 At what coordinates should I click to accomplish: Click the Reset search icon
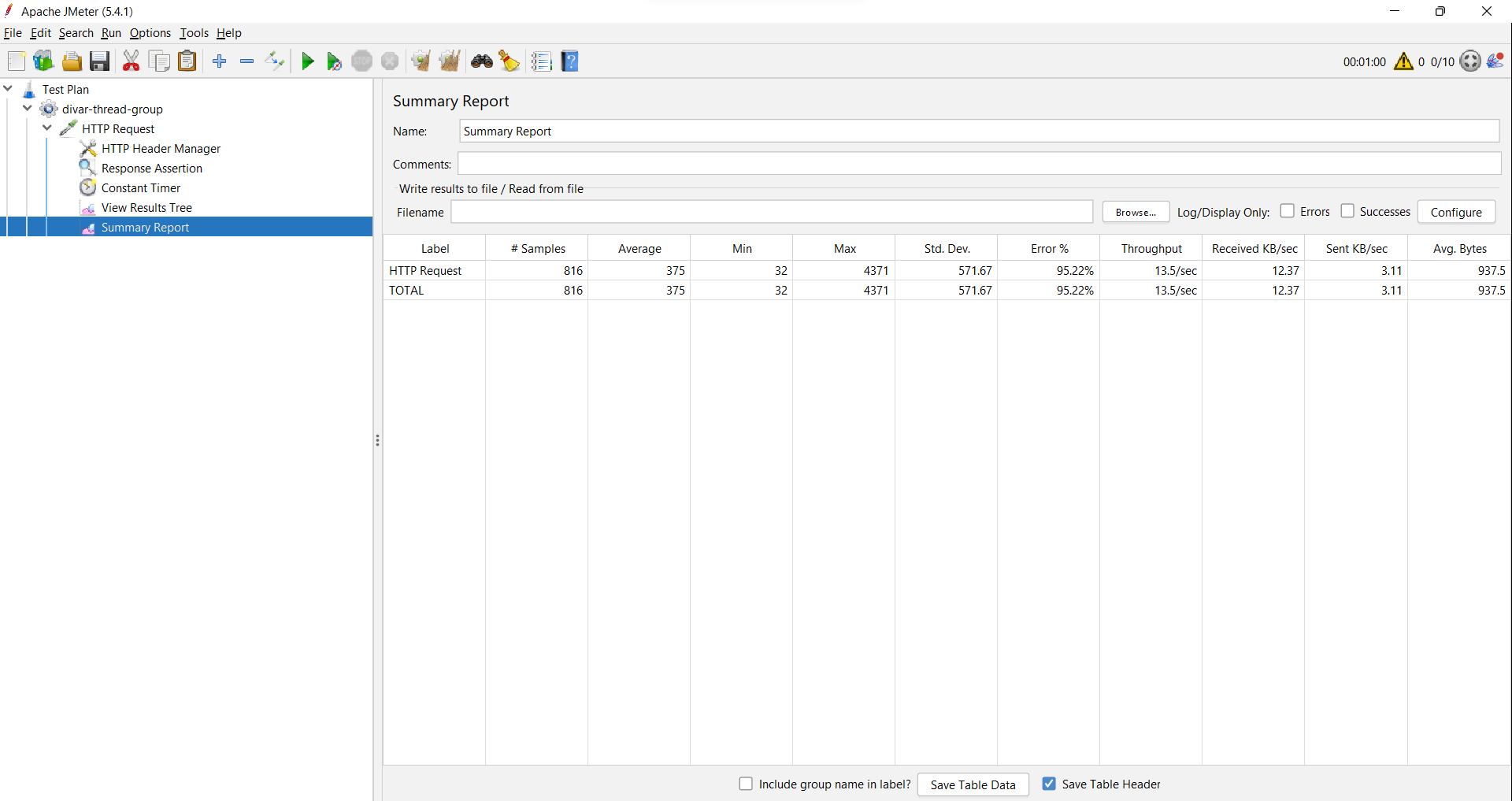coord(510,61)
